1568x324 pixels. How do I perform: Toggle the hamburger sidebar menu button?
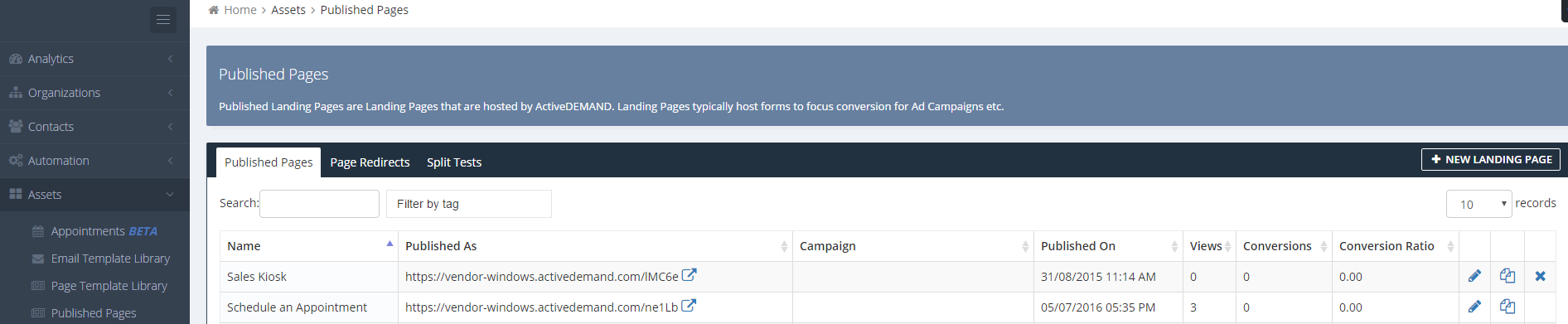coord(163,19)
